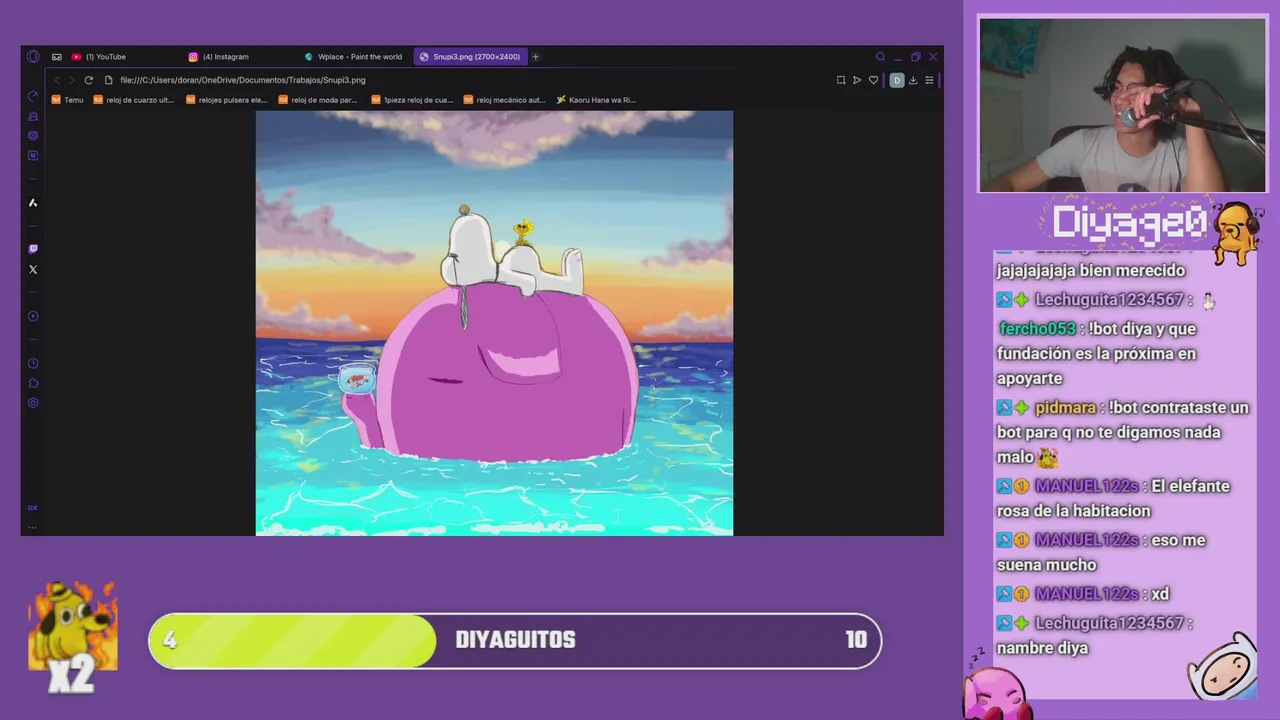
Task: Click the 'jajajajajaja bien merecido' chat message
Action: 1091,270
